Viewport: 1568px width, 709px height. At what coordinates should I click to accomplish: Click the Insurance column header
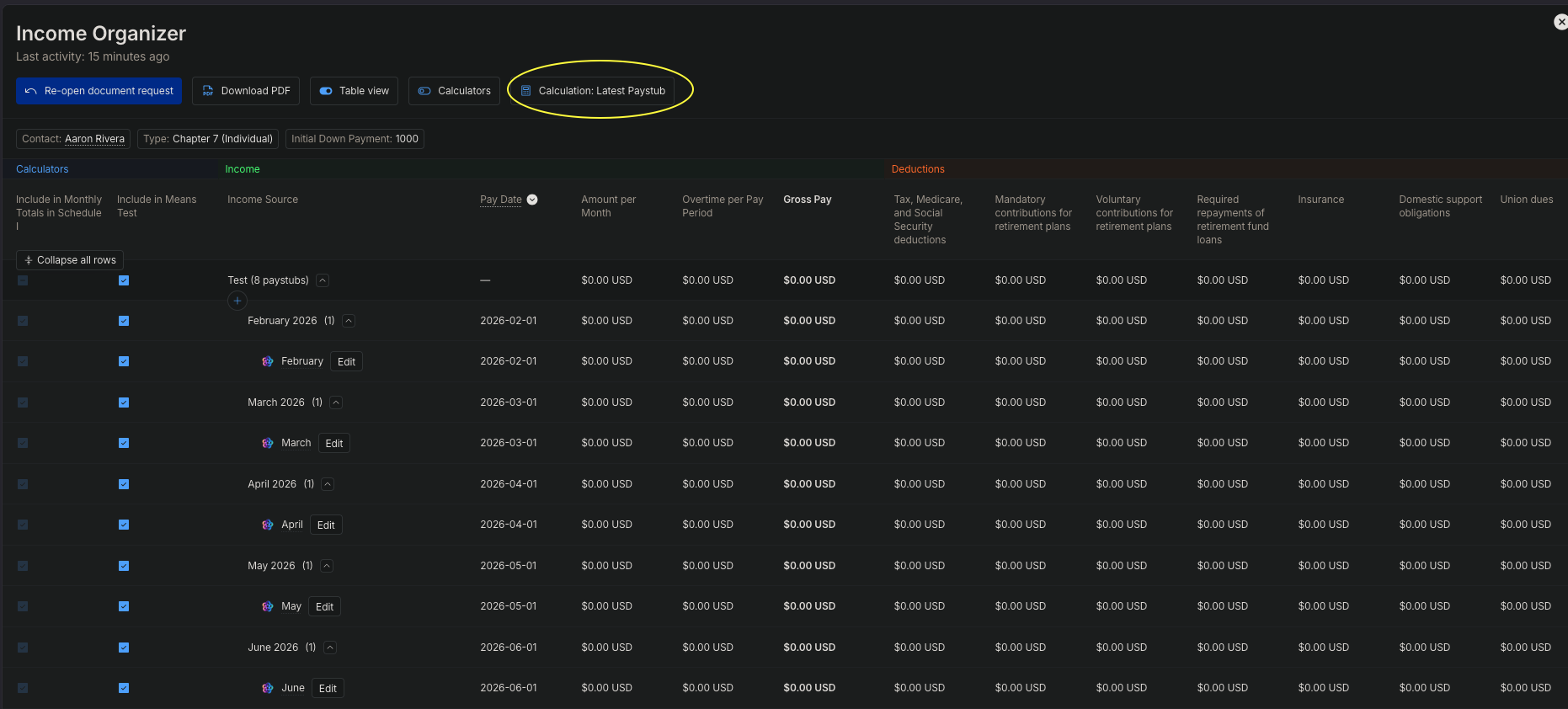(1321, 200)
